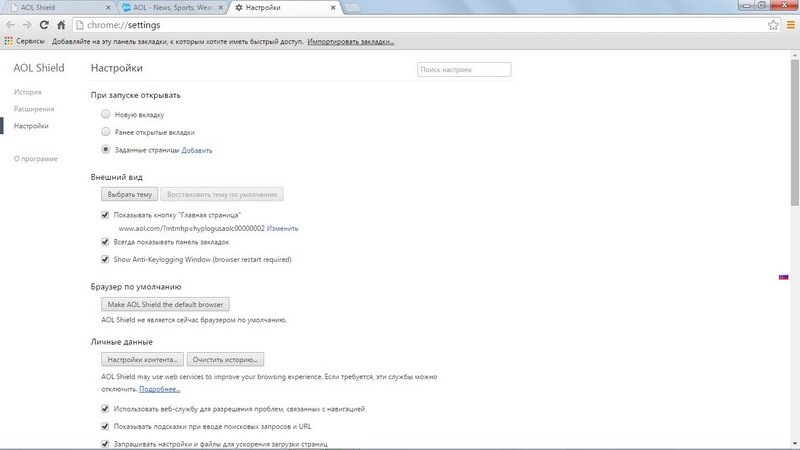Click the www.aol.com home page URL text
The image size is (800, 450).
191,228
